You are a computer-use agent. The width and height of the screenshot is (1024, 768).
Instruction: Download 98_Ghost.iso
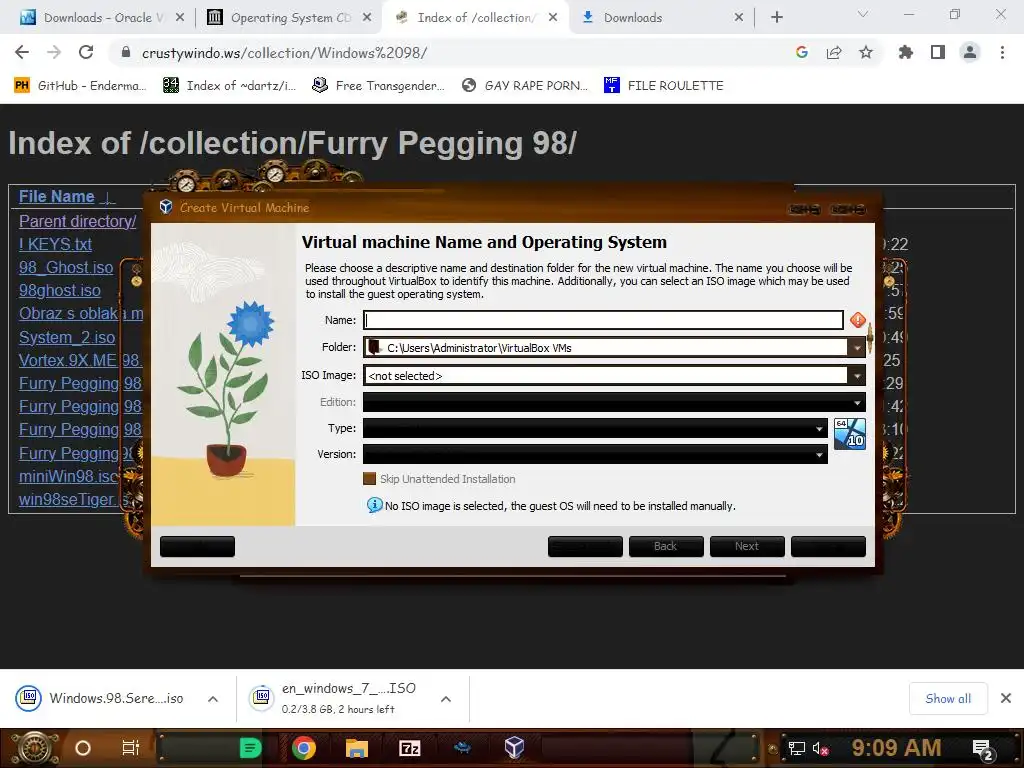click(x=66, y=268)
